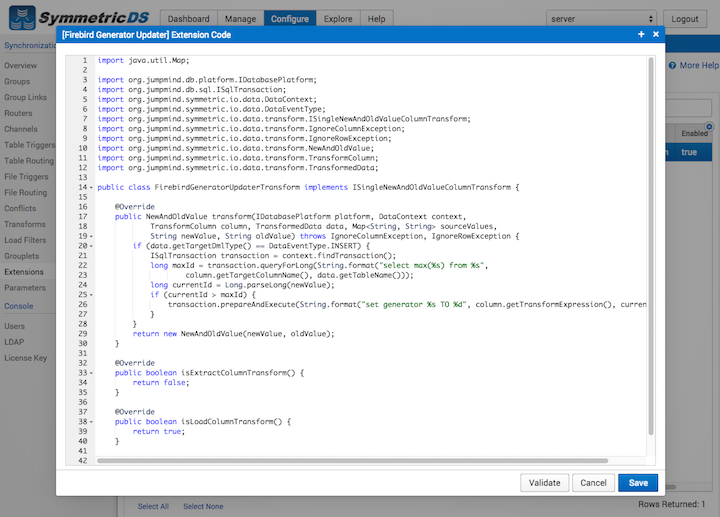720x517 pixels.
Task: Open Extensions in the sidebar
Action: (24, 272)
